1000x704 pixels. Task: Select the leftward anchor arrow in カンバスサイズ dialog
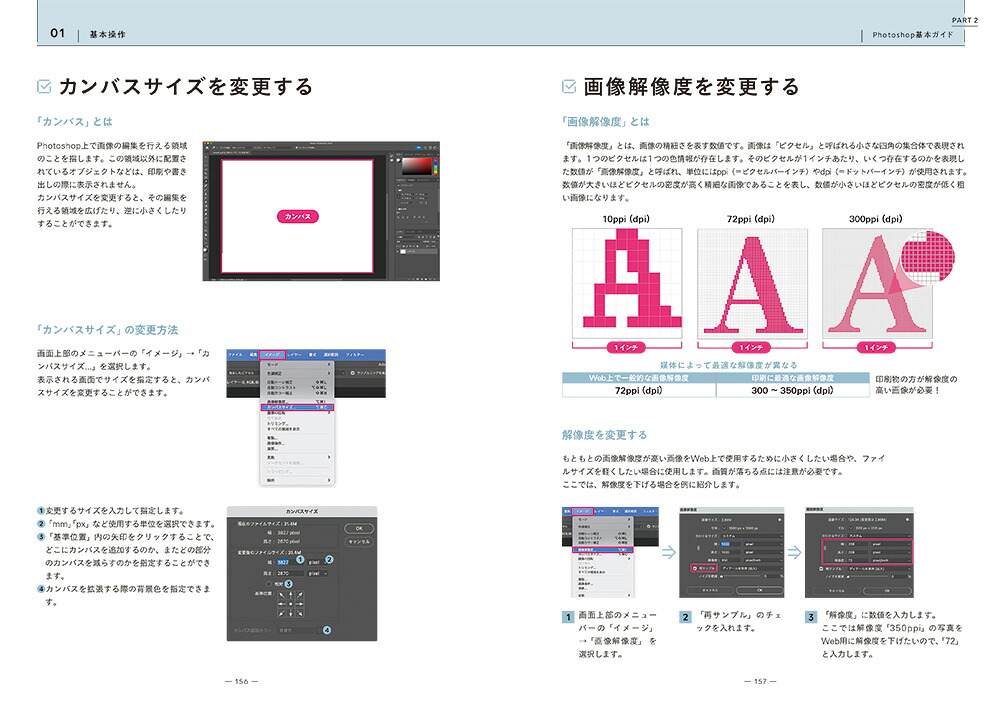[x=282, y=604]
